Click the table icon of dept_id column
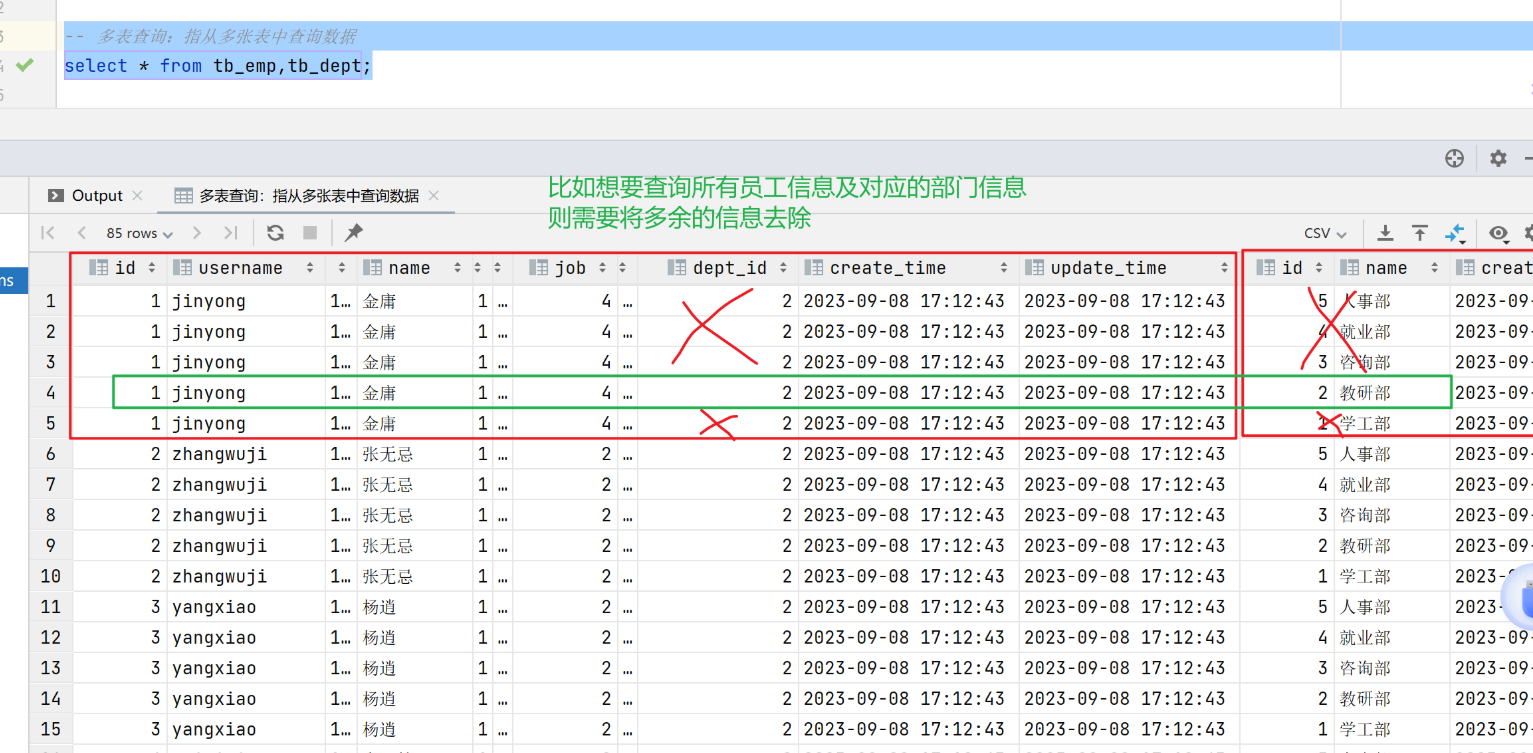 pyautogui.click(x=676, y=268)
